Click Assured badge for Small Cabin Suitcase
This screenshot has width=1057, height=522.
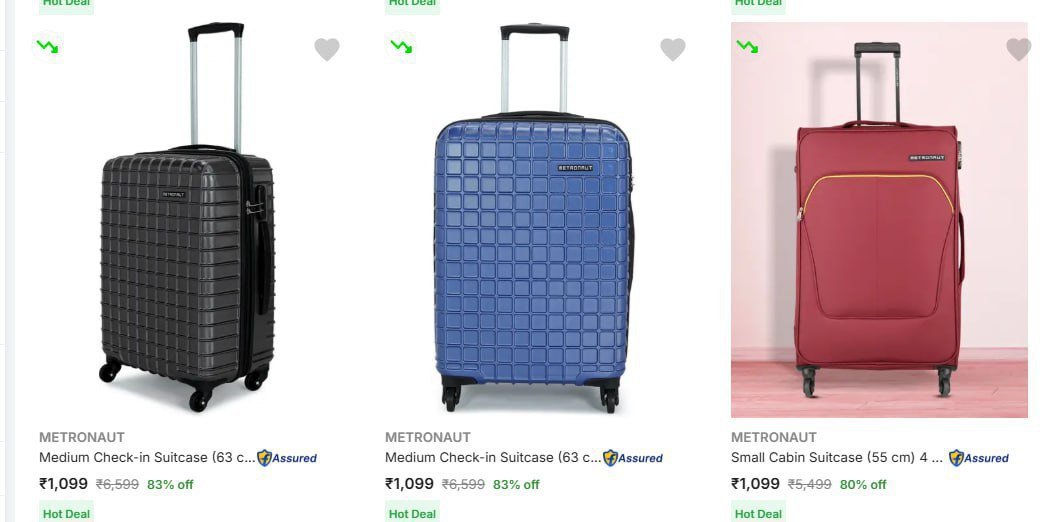pos(979,458)
